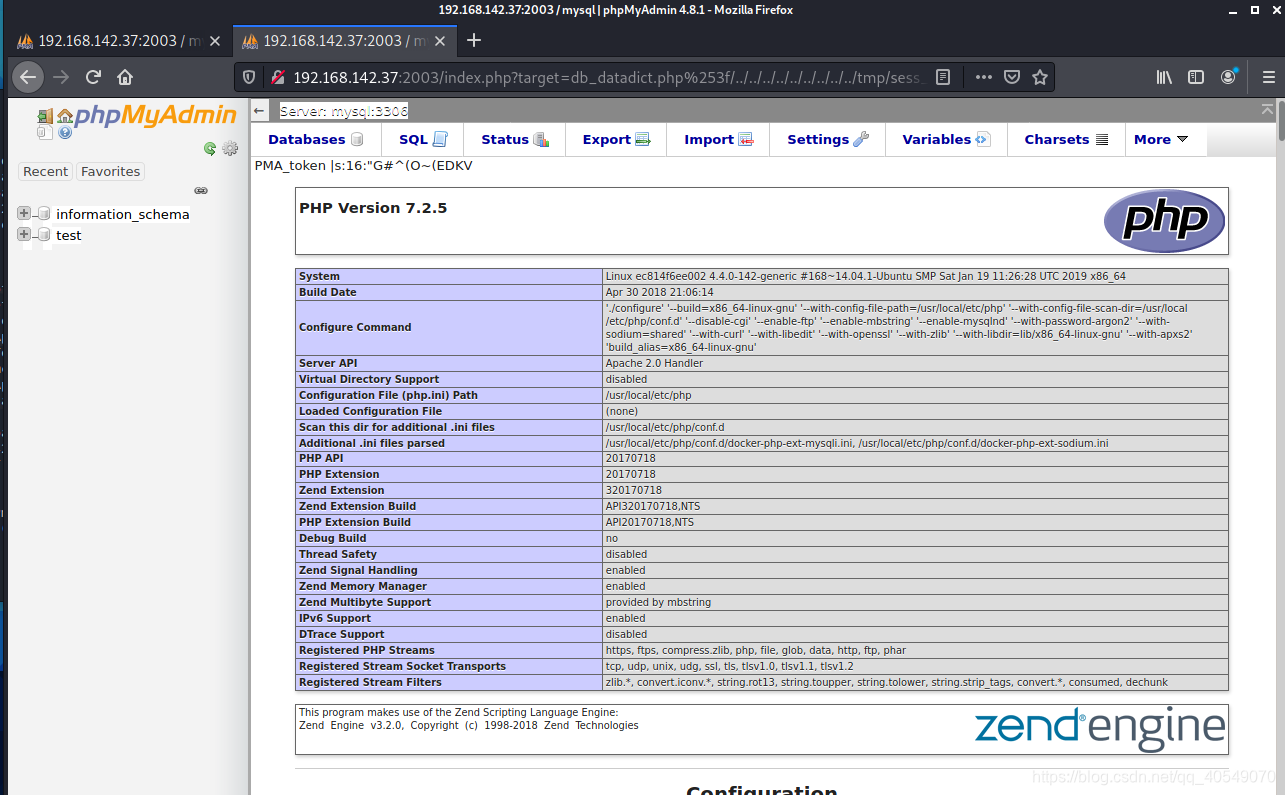
Task: Click the page vertical scrollbar
Action: pos(1279,448)
